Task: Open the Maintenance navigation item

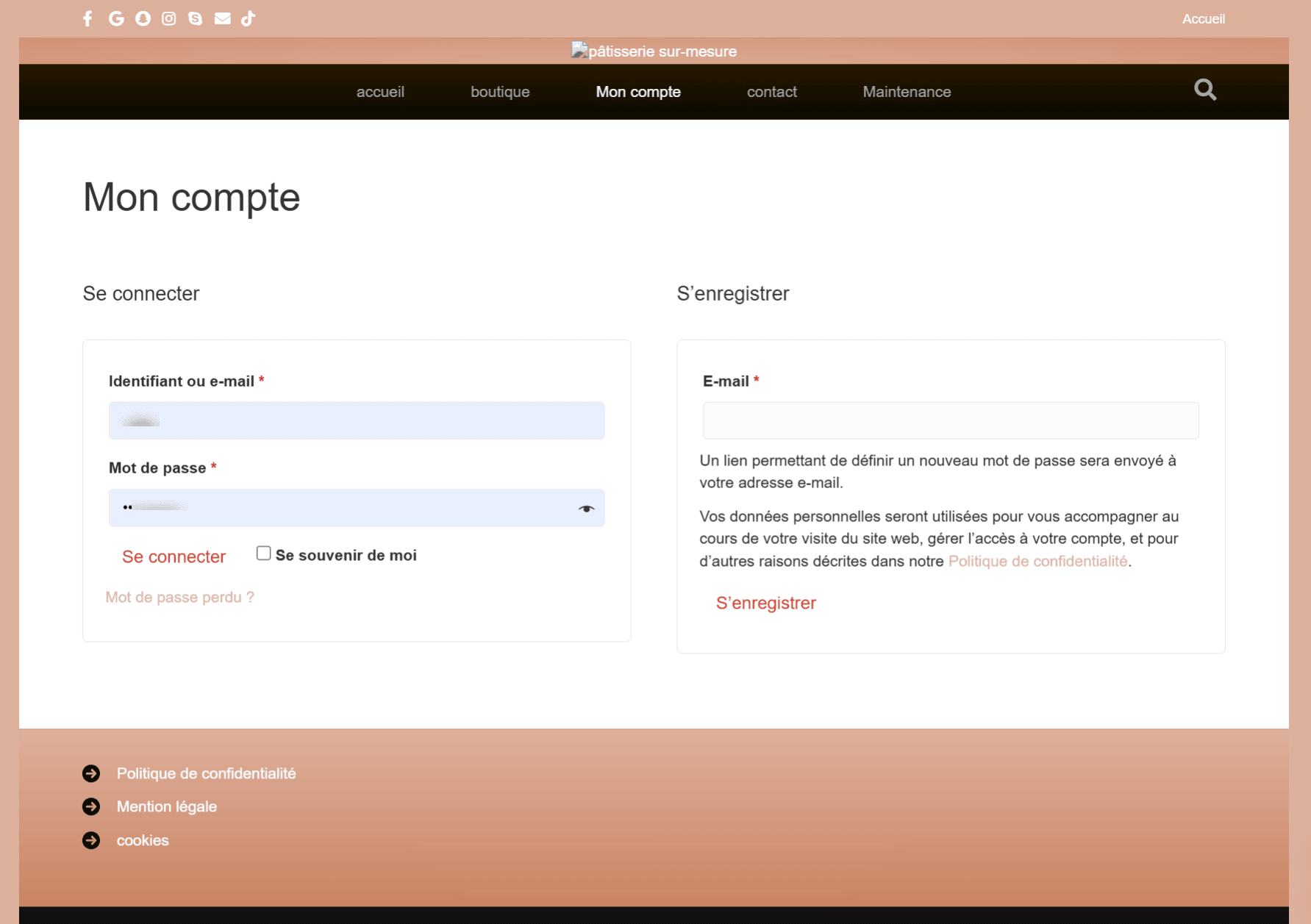Action: (x=907, y=92)
